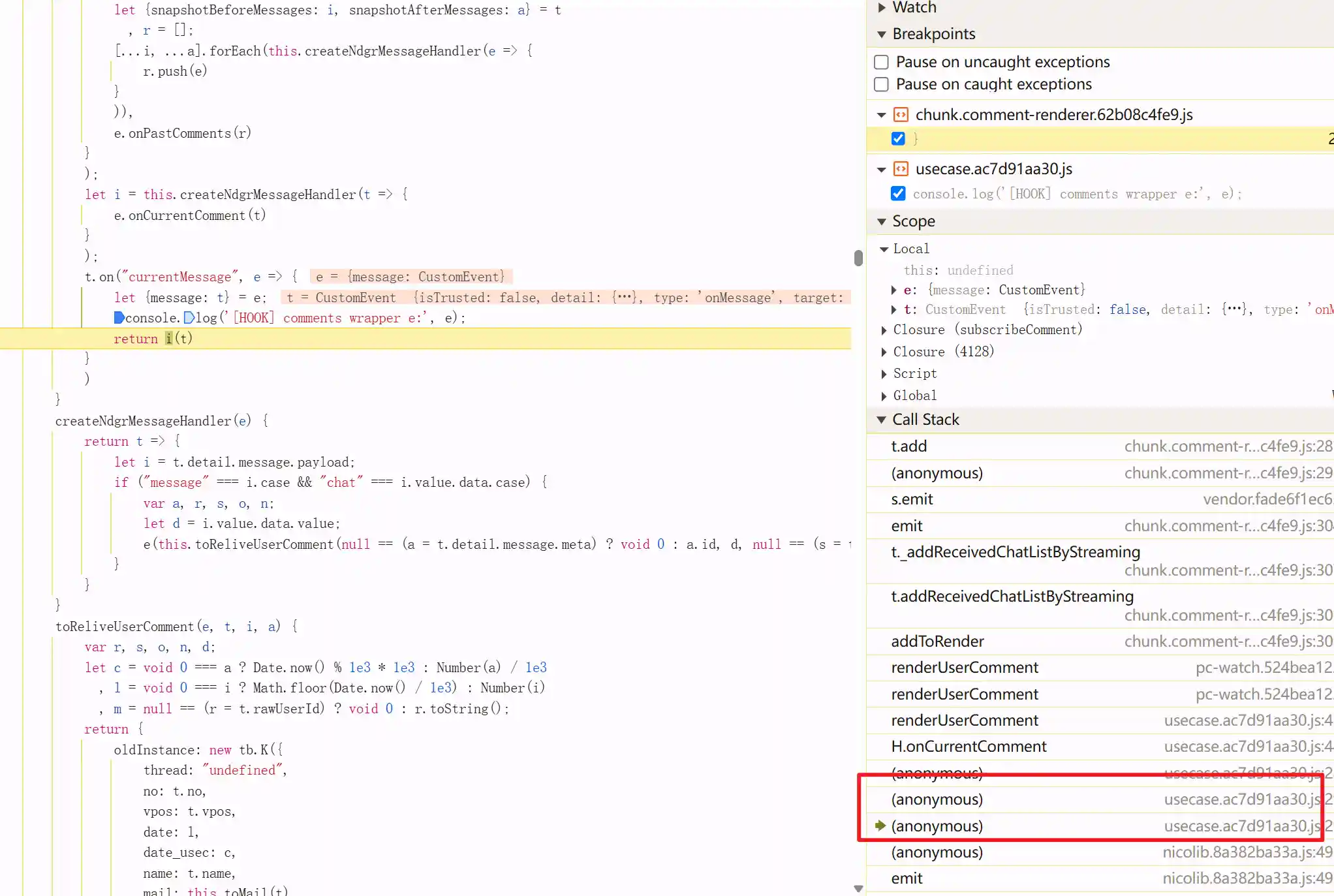Viewport: 1334px width, 896px height.
Task: Click the current frame arrow in Call Stack
Action: [x=880, y=826]
